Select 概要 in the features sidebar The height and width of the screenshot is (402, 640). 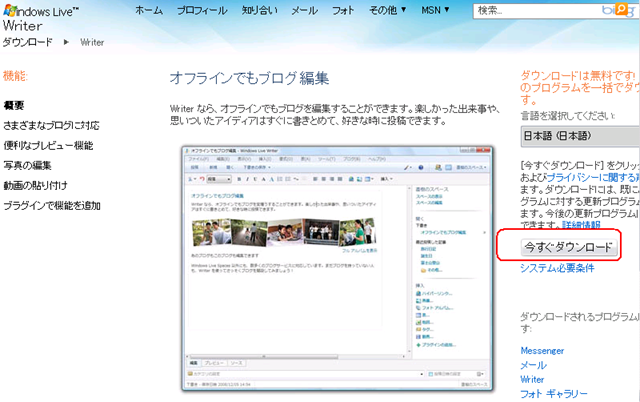(14, 106)
